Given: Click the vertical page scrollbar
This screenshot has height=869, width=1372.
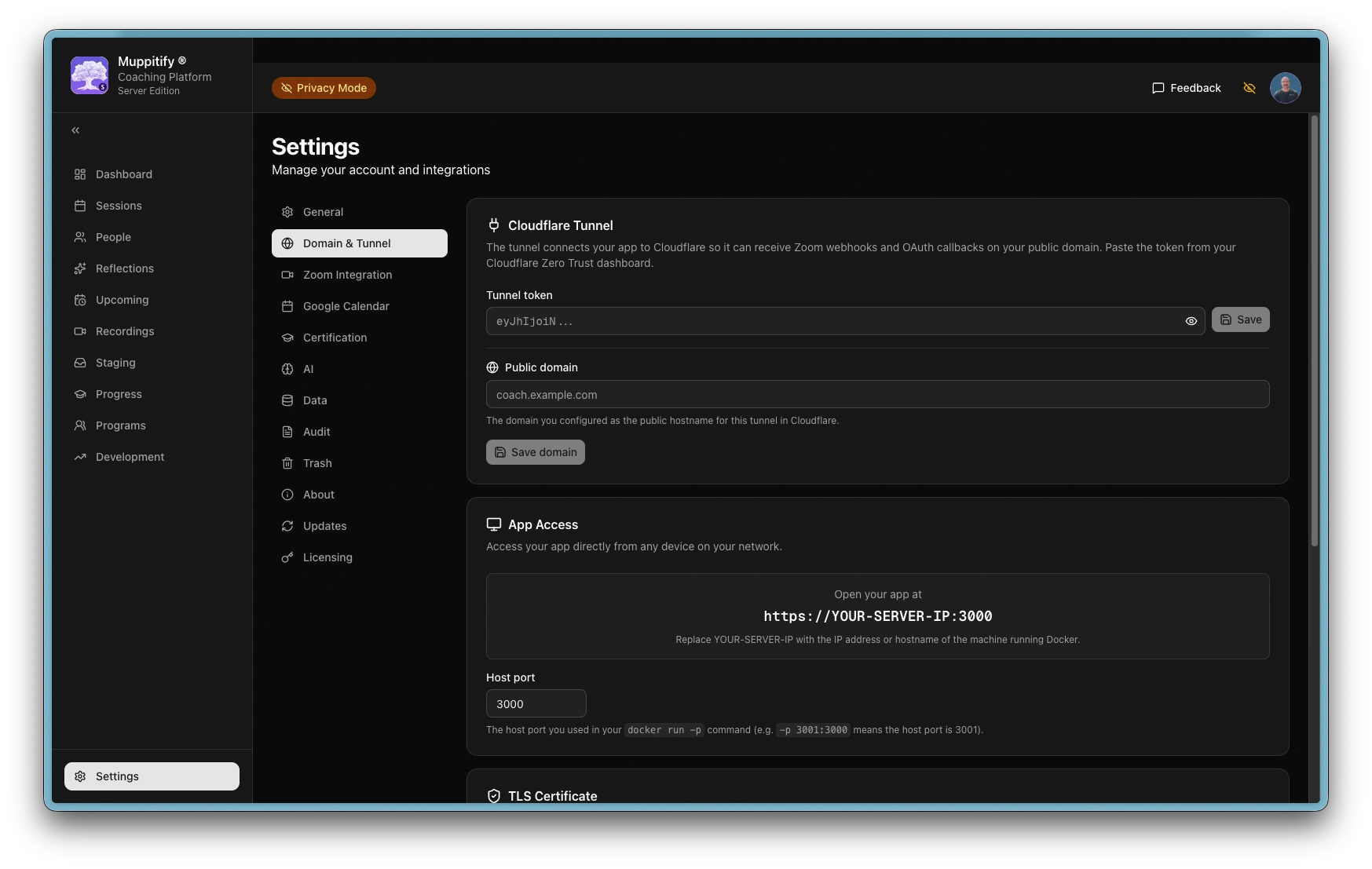Looking at the screenshot, I should [x=1314, y=330].
